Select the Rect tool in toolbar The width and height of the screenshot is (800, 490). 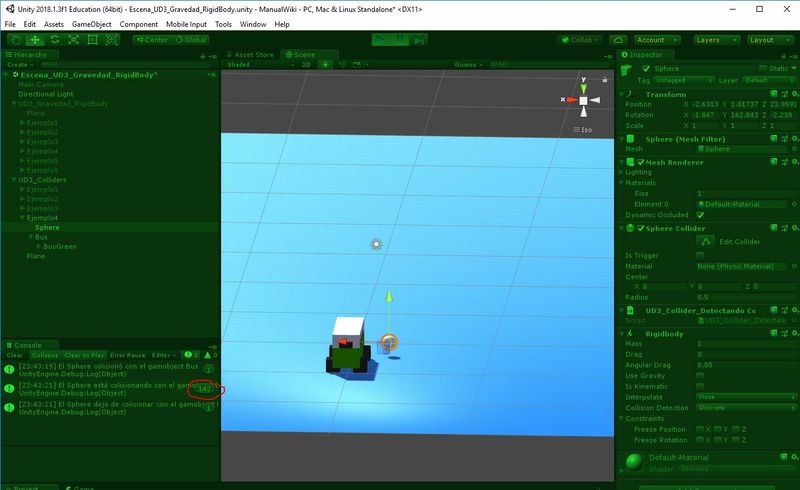(92, 40)
